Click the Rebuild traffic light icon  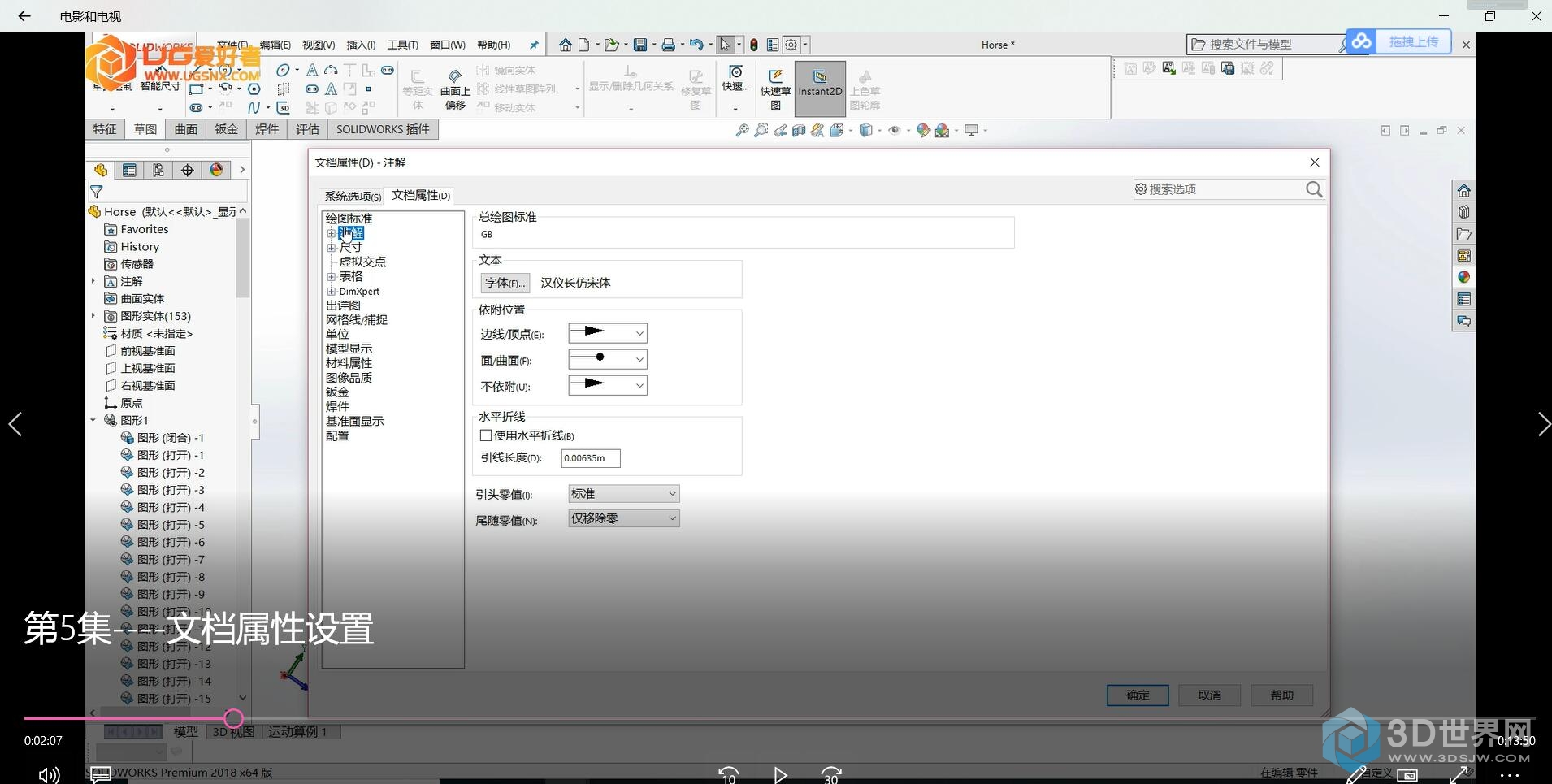[754, 45]
